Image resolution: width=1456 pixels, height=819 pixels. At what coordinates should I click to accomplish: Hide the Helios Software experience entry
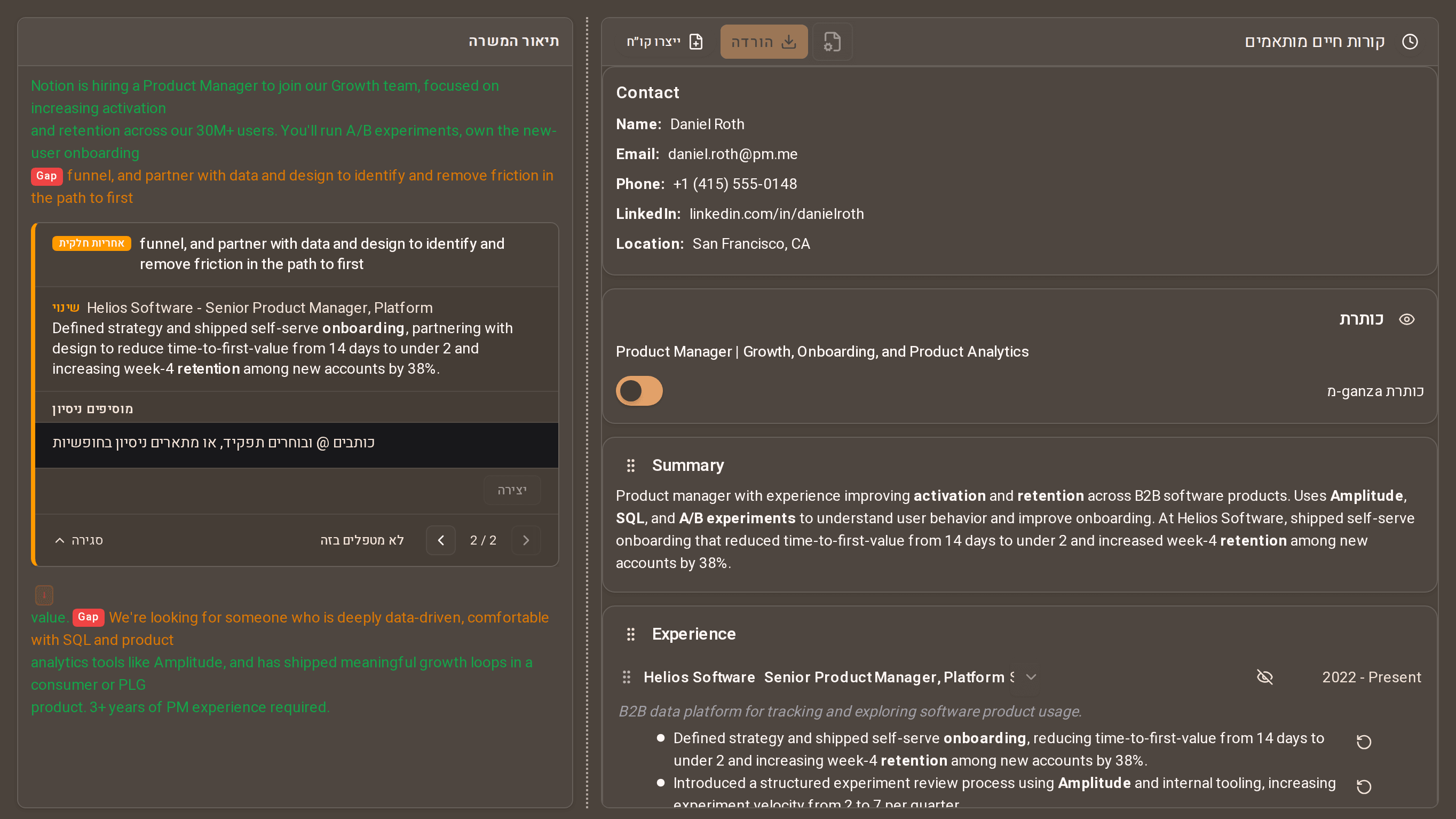tap(1265, 677)
